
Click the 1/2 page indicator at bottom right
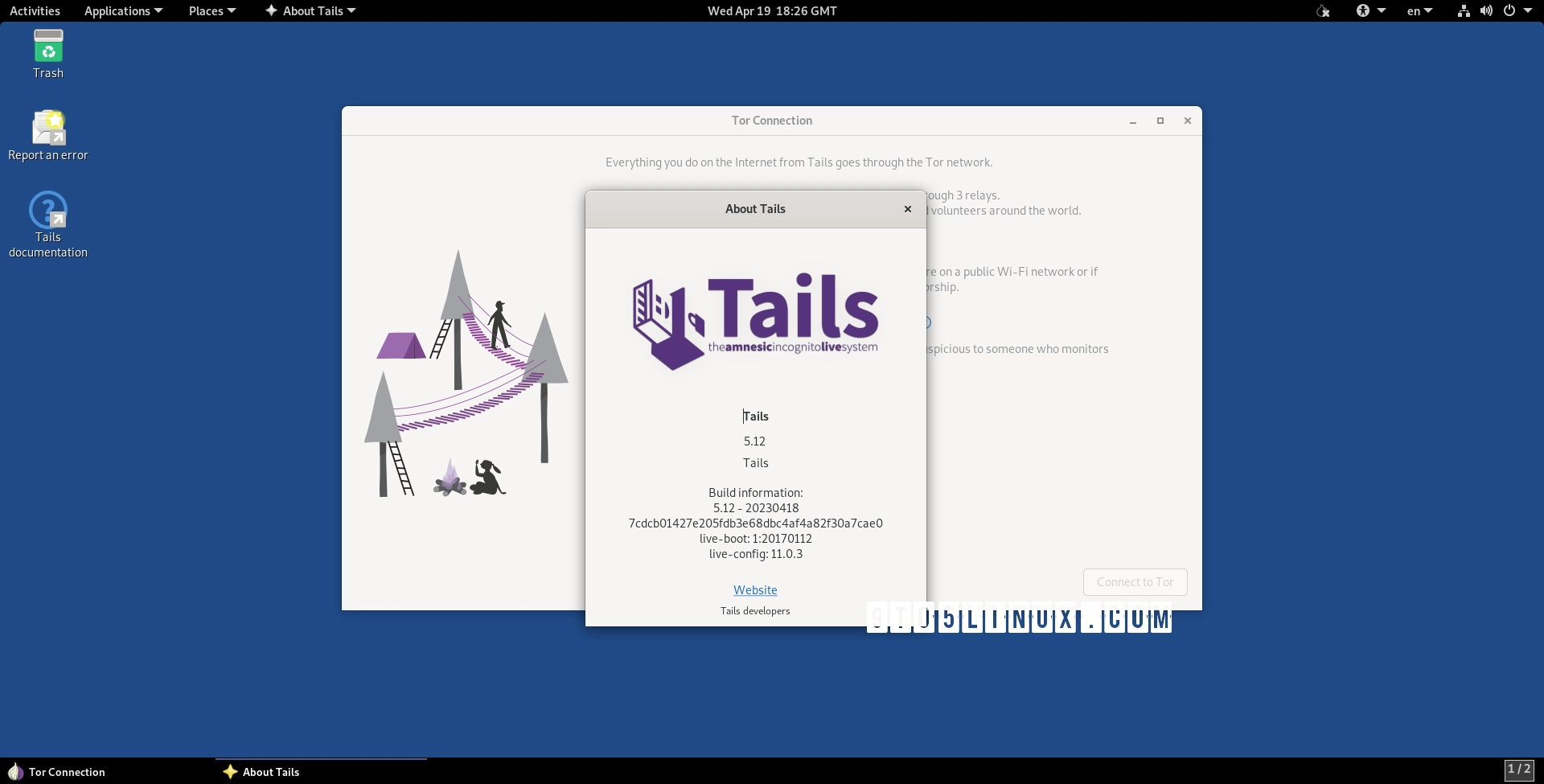pyautogui.click(x=1520, y=769)
